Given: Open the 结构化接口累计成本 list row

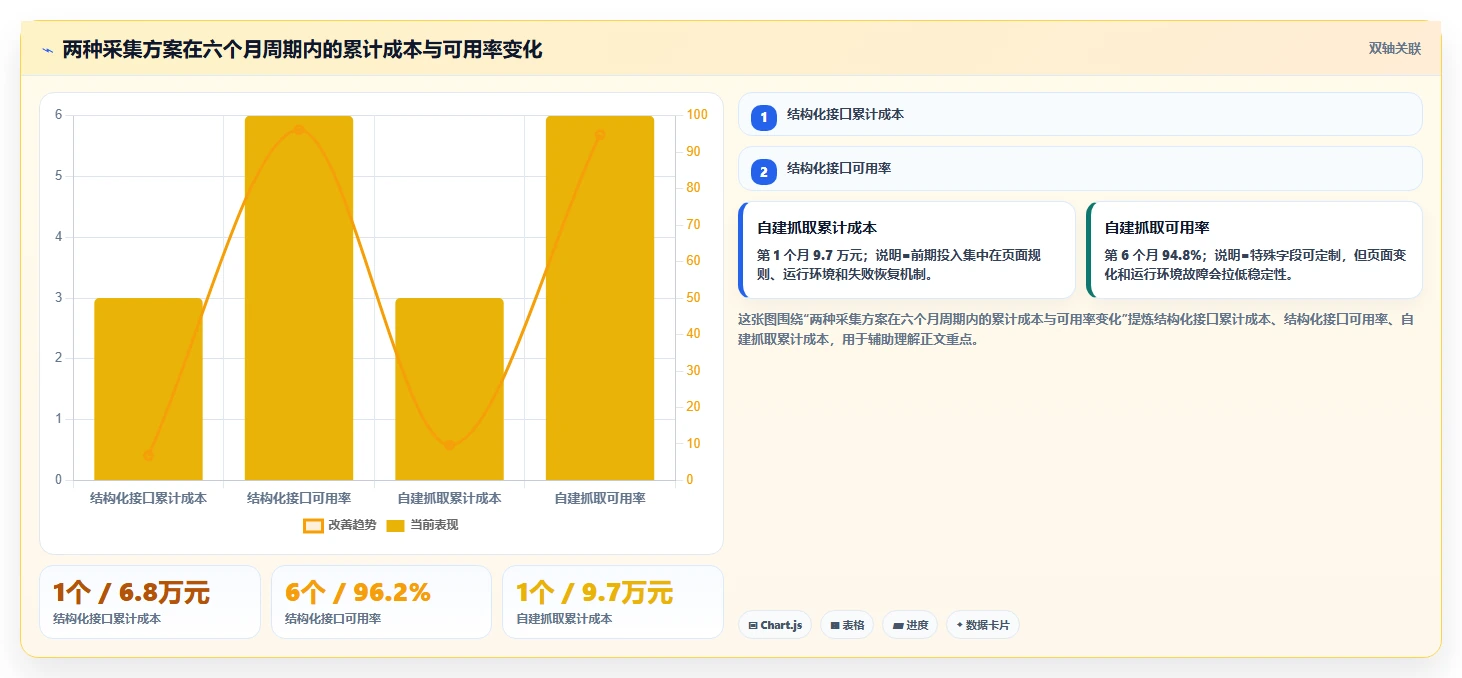Looking at the screenshot, I should pyautogui.click(x=1080, y=114).
